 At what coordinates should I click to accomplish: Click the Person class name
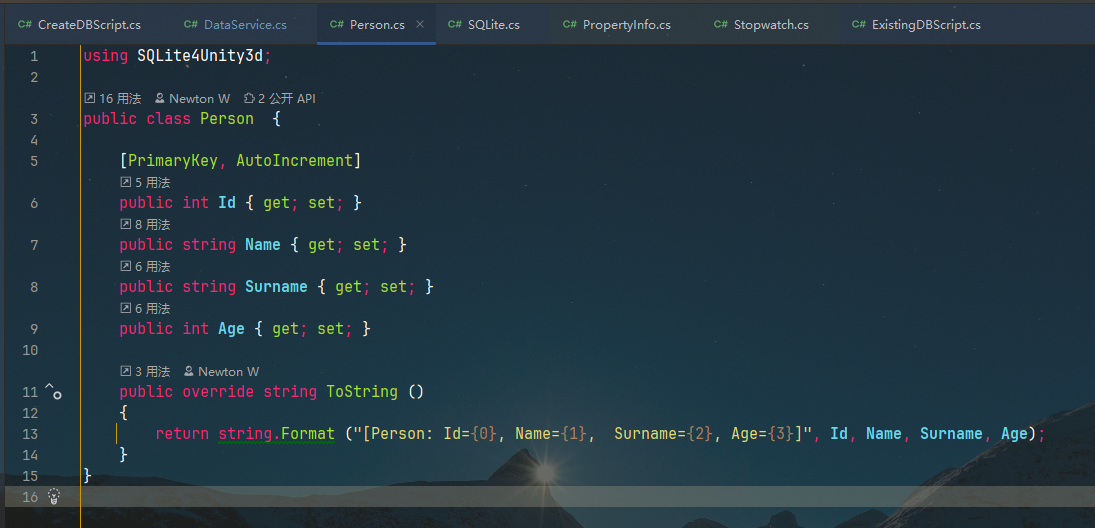(227, 119)
